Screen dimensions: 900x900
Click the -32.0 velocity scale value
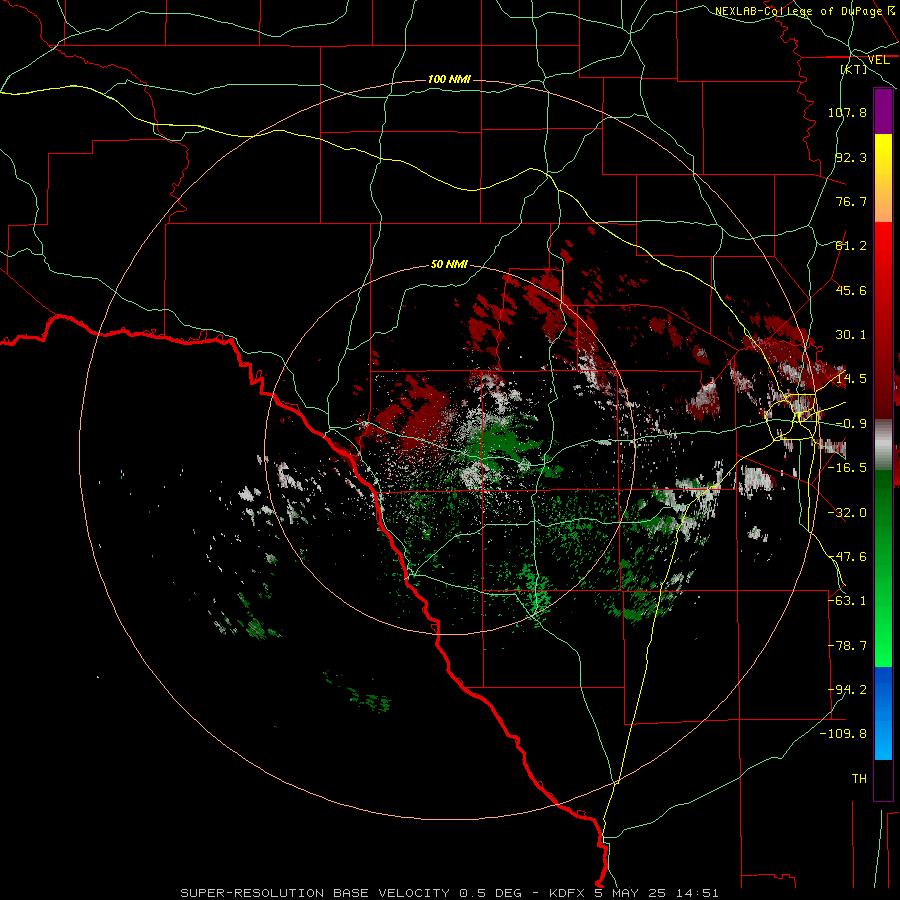(847, 513)
